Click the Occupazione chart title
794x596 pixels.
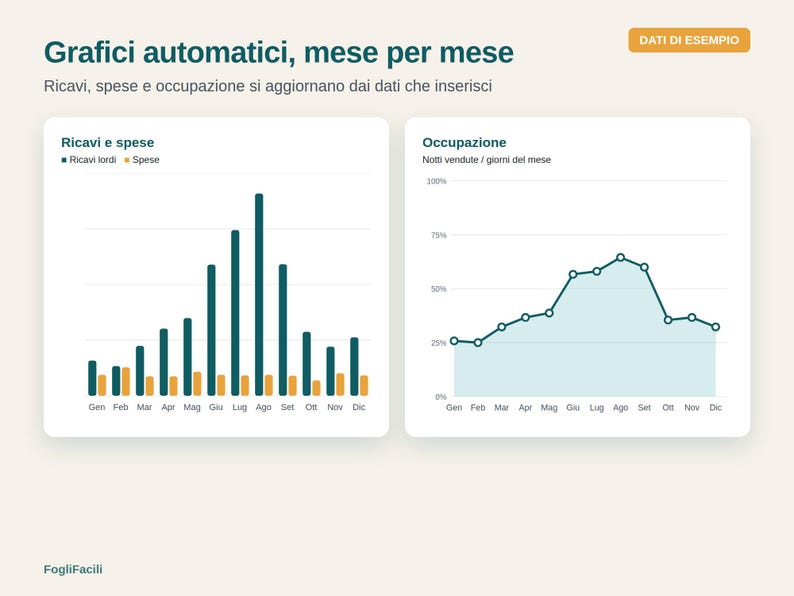(x=464, y=143)
